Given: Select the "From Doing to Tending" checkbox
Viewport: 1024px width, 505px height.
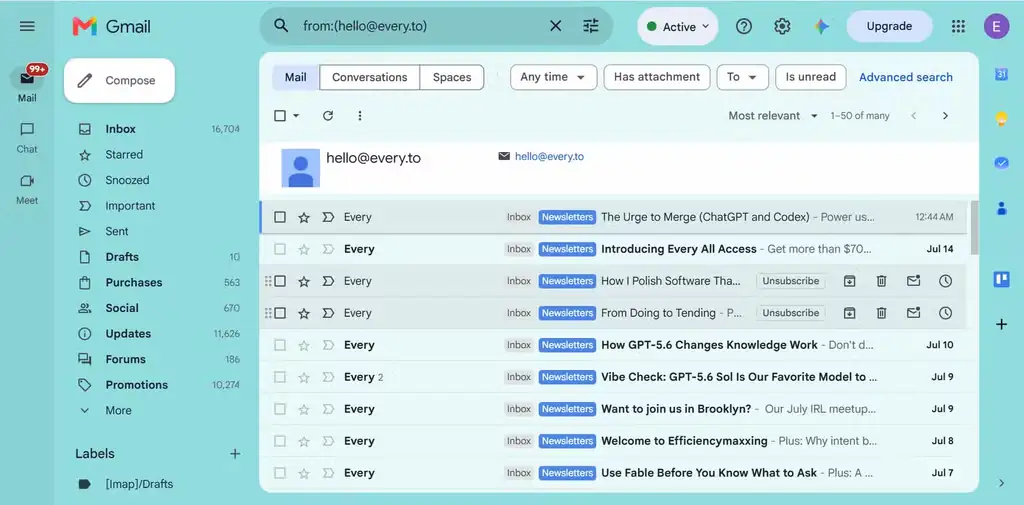Looking at the screenshot, I should click(x=280, y=313).
